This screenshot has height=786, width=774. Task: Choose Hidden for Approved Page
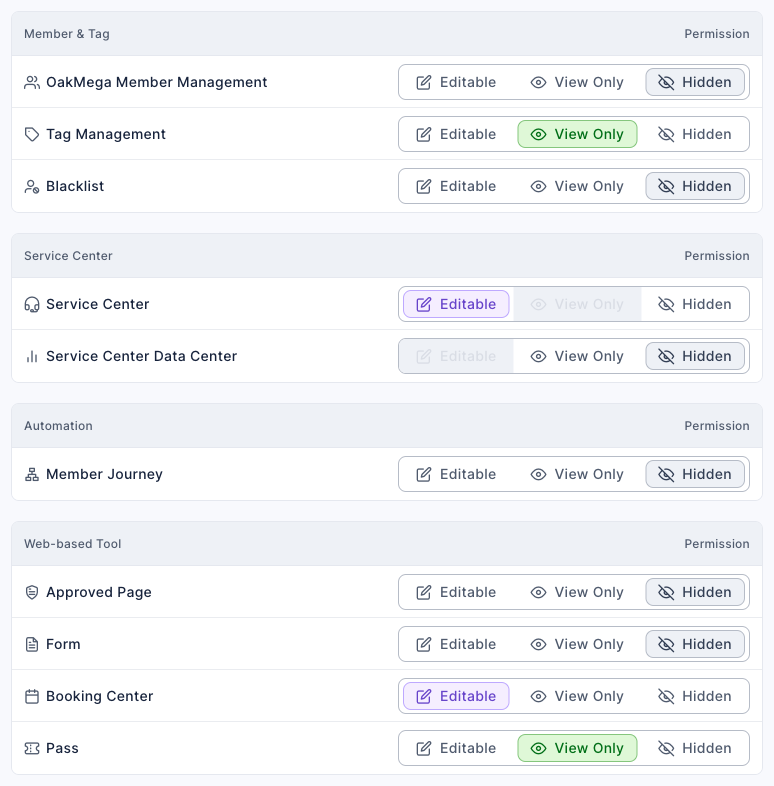click(695, 593)
